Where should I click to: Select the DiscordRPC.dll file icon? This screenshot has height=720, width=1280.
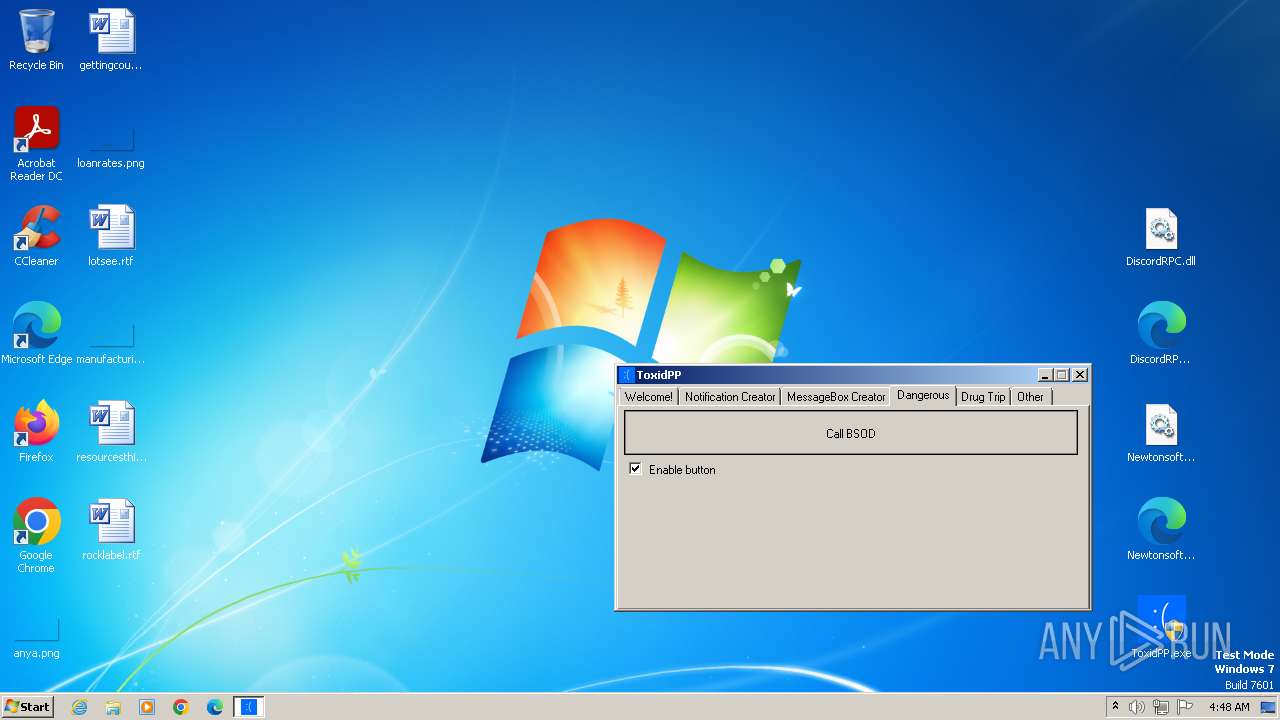(1161, 236)
